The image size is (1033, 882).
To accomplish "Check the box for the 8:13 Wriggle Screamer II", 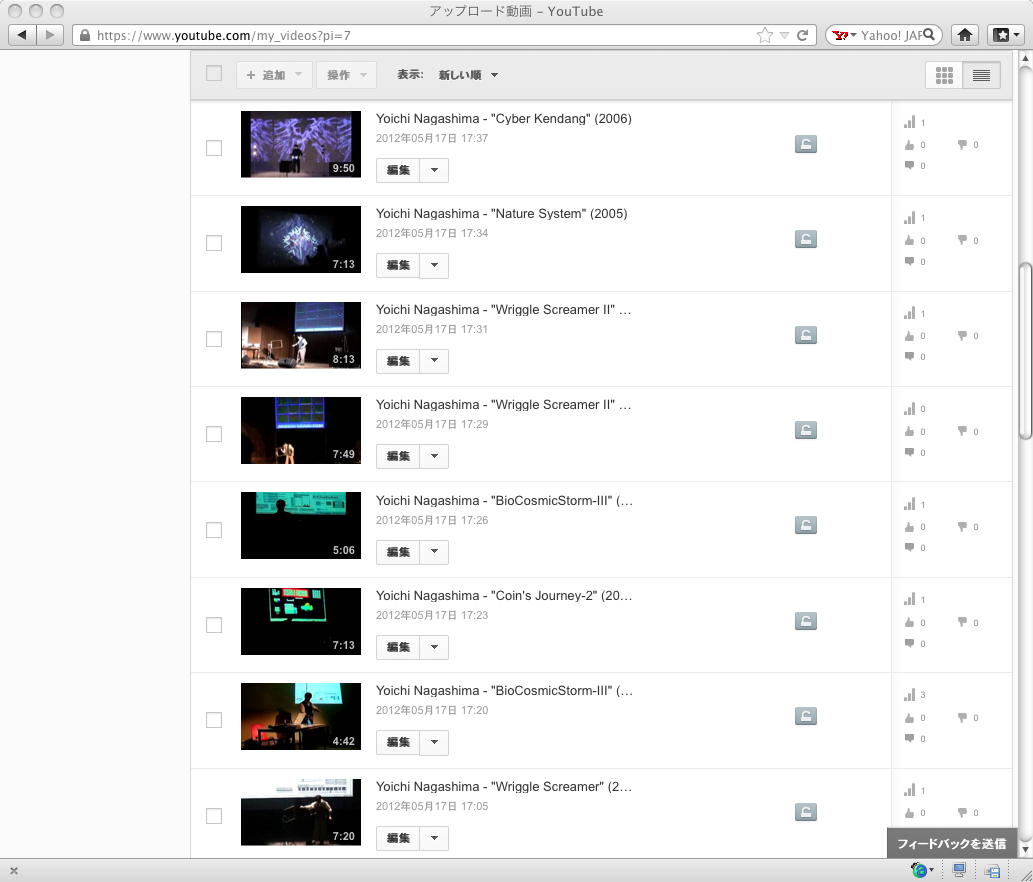I will coord(214,339).
